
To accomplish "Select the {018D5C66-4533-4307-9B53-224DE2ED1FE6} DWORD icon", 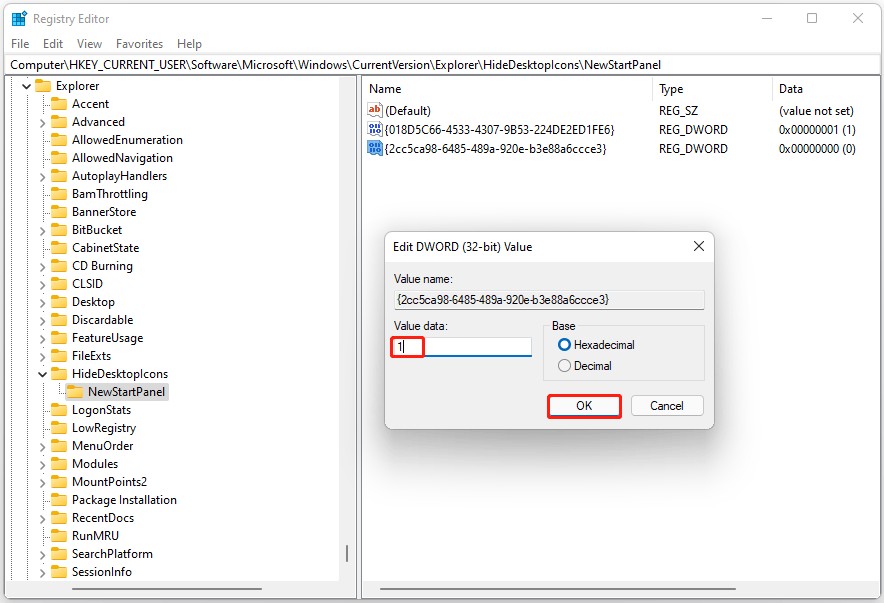I will [x=374, y=129].
